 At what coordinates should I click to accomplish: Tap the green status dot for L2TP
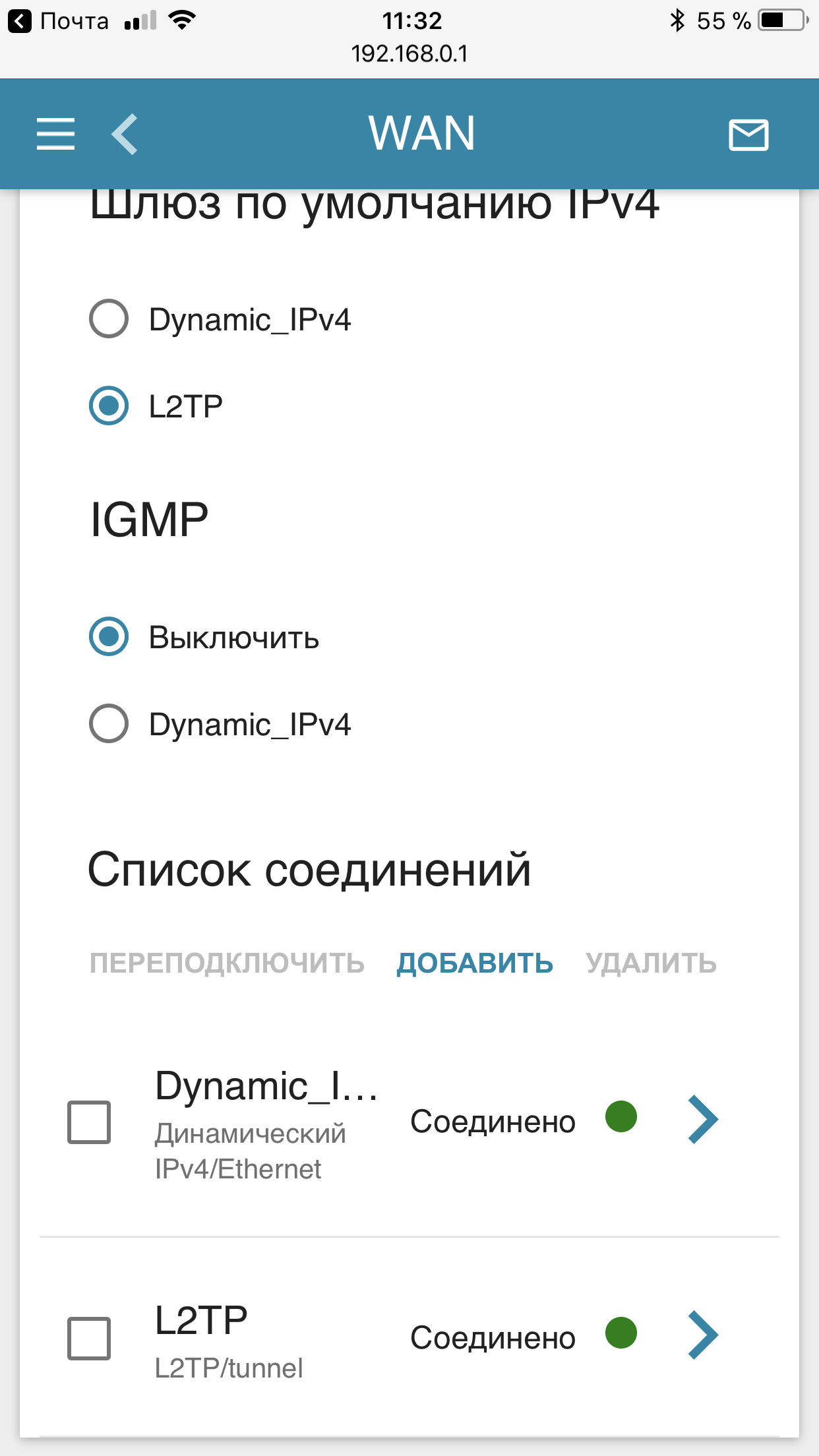click(621, 1333)
